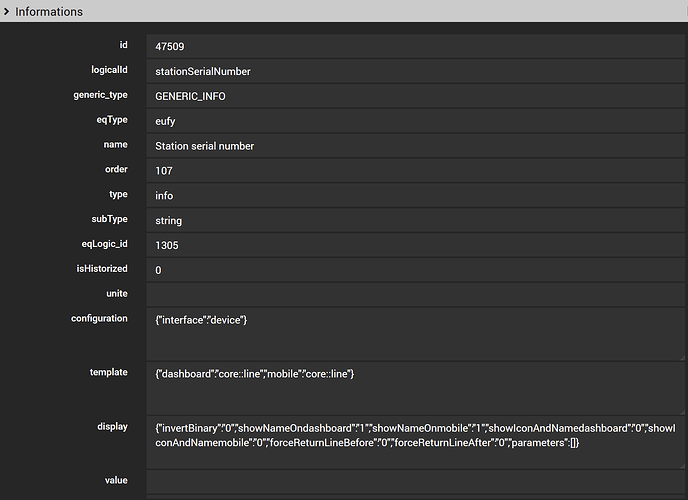
Task: Select the 'subType' label
Action: [x=109, y=219]
